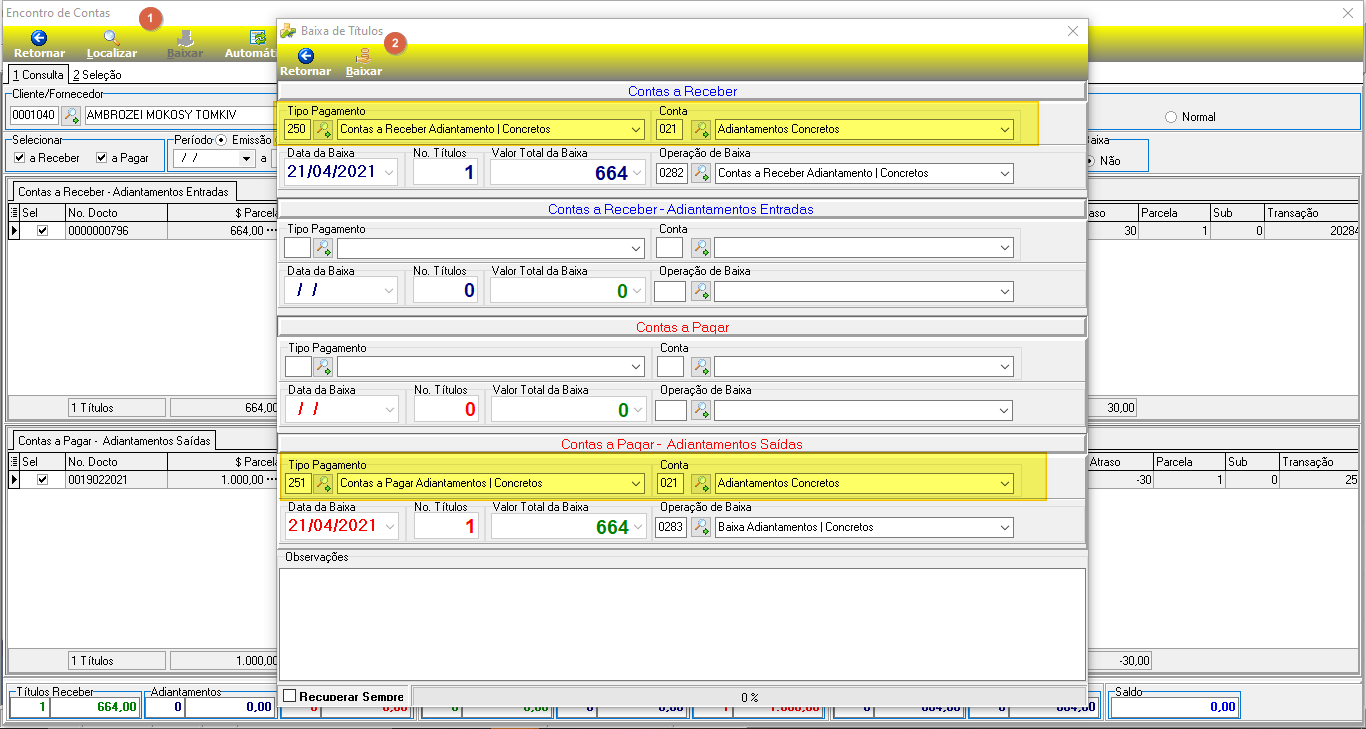The height and width of the screenshot is (729, 1366).
Task: Select the Emissão period radio button
Action: point(221,140)
